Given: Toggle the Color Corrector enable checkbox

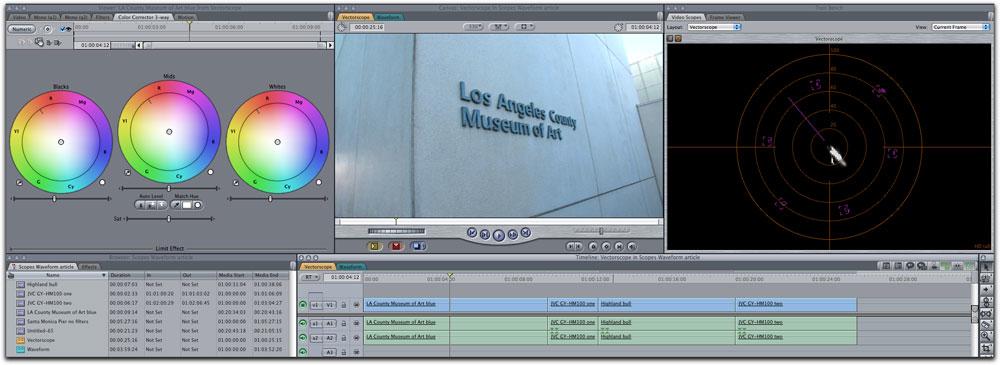Looking at the screenshot, I should pyautogui.click(x=62, y=29).
